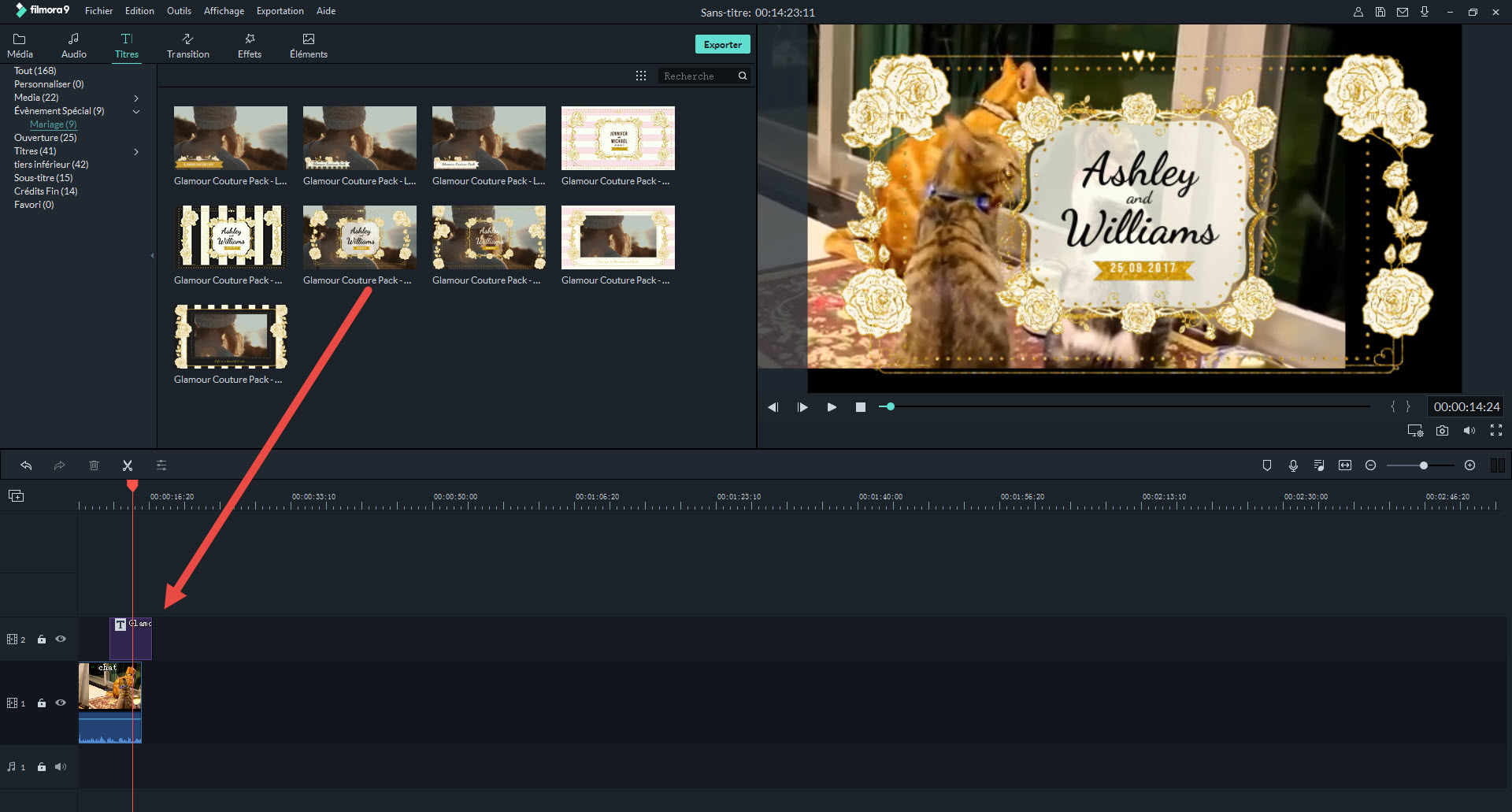Click the preview progress slider handle
Image resolution: width=1512 pixels, height=812 pixels.
click(x=891, y=406)
